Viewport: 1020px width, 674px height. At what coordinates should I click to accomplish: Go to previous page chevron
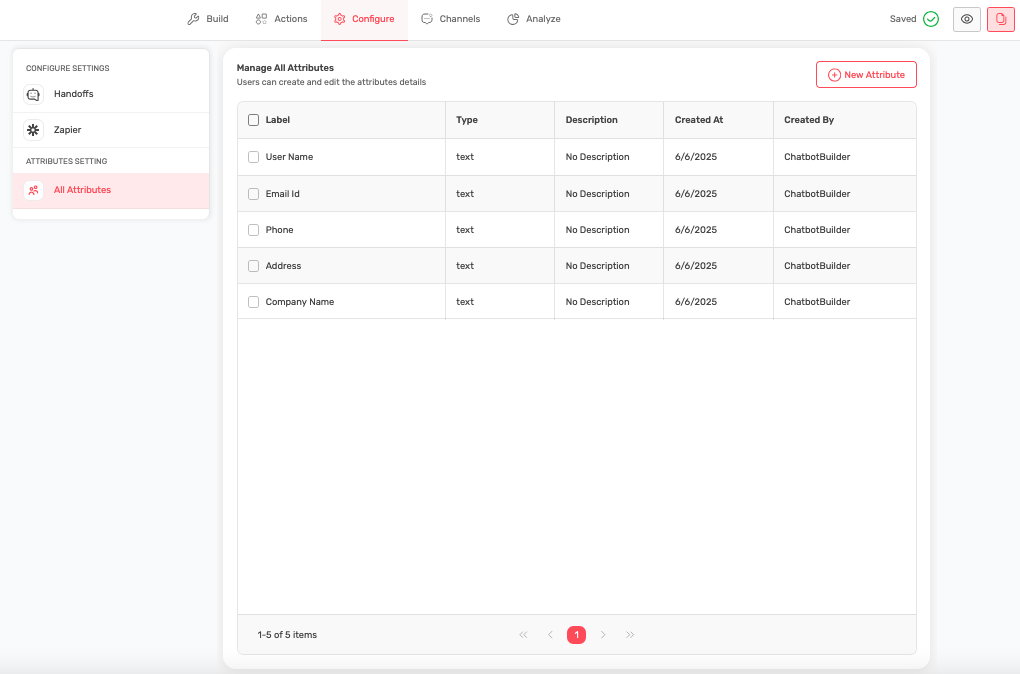pyautogui.click(x=550, y=635)
